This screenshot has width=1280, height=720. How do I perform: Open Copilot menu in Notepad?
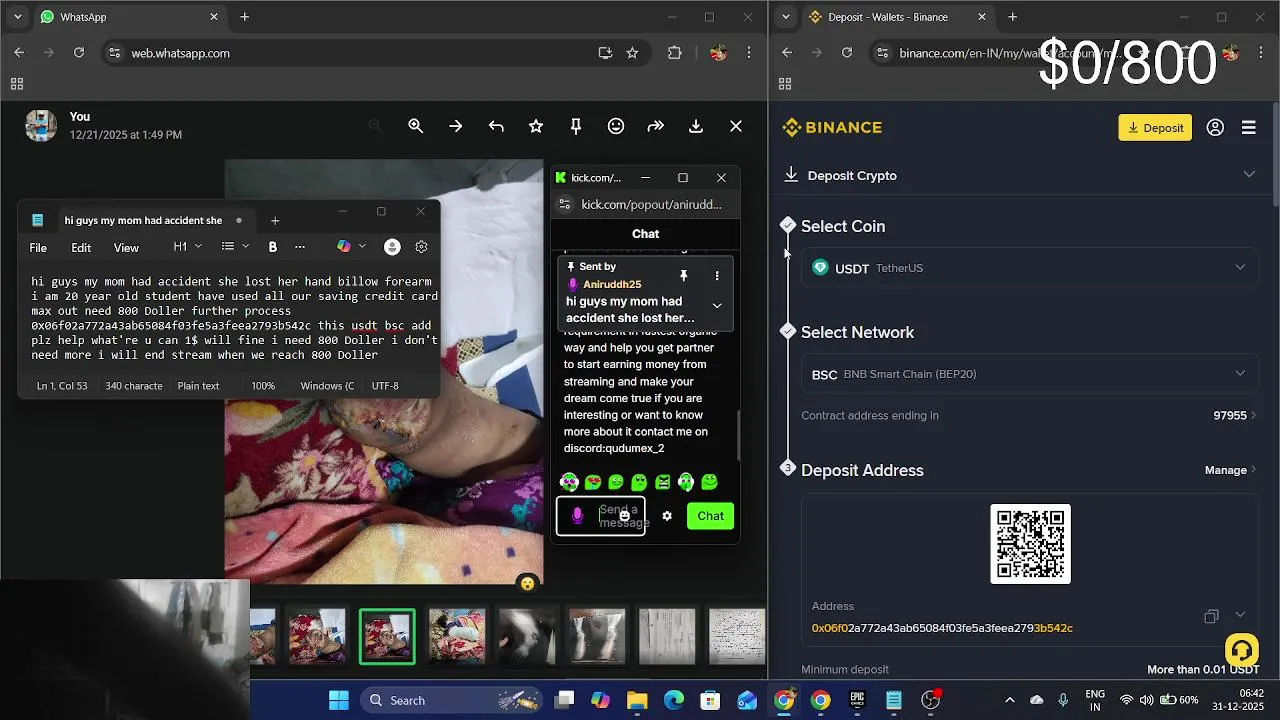pos(350,246)
